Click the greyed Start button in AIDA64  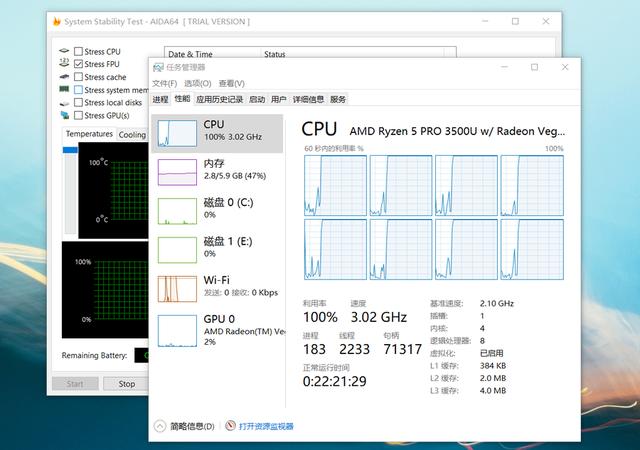(x=75, y=384)
